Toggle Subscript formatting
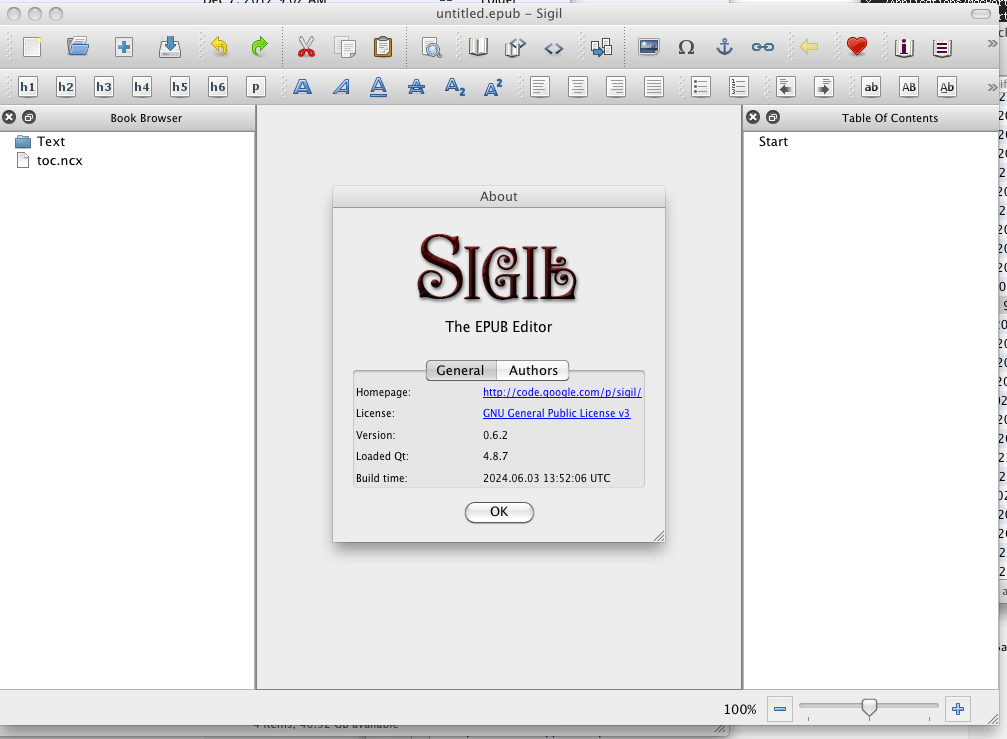1007x739 pixels. click(455, 87)
